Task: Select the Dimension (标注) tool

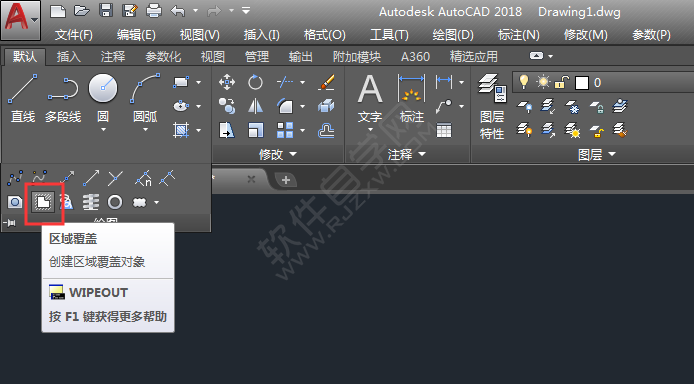Action: coord(412,98)
